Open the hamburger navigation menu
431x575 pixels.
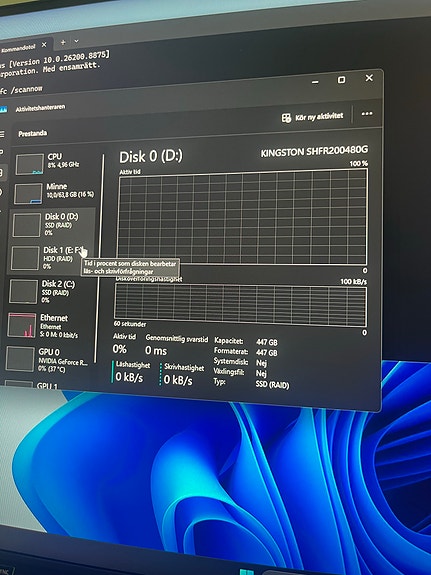2,135
